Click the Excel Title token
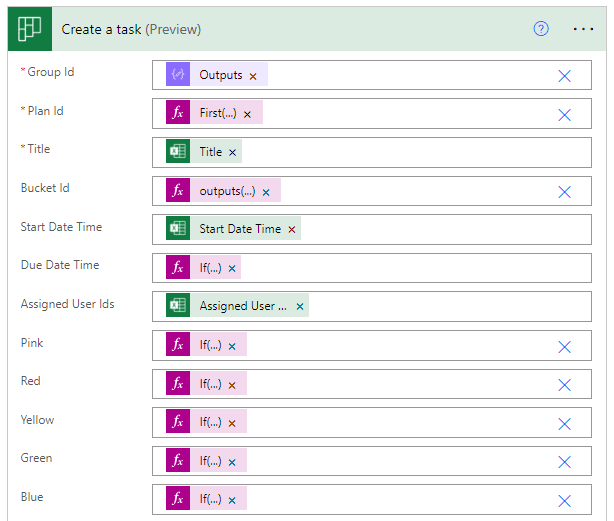The height and width of the screenshot is (521, 614). (x=210, y=152)
